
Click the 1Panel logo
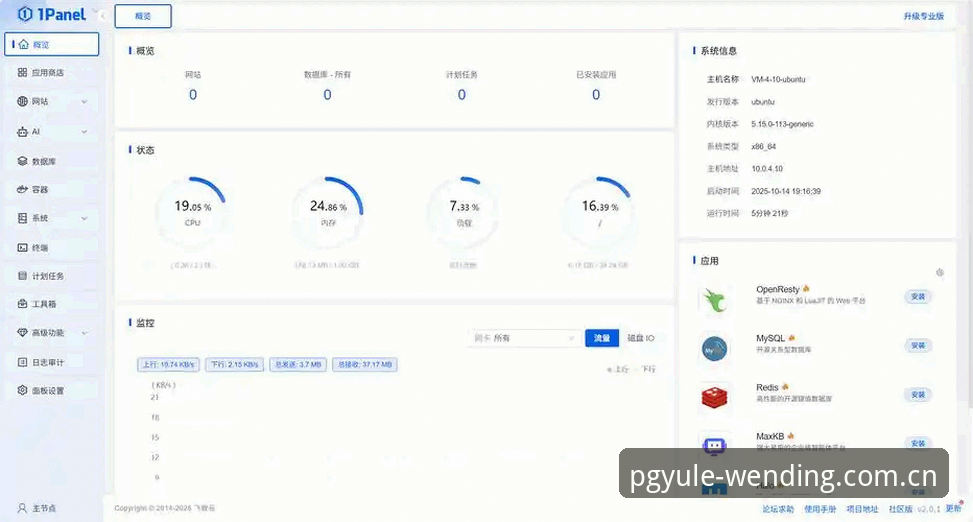click(x=52, y=14)
